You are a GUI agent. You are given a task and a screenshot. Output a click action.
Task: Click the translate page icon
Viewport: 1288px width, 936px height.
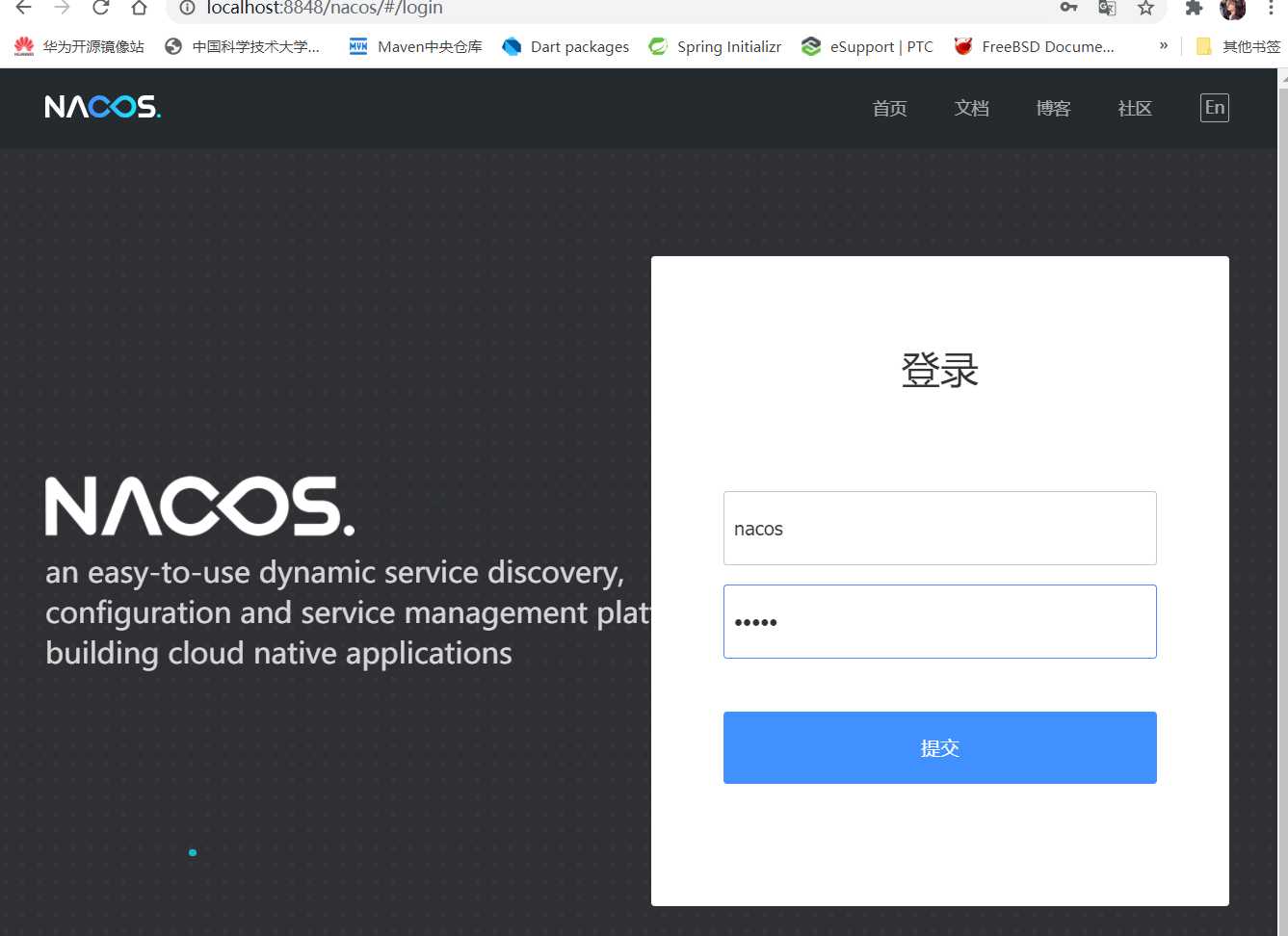pos(1107,8)
